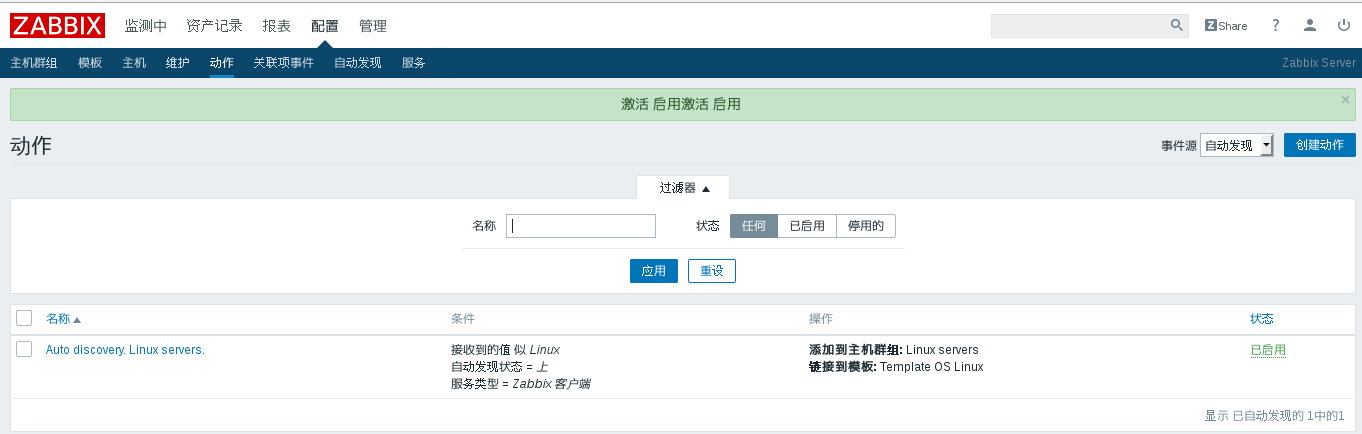
Task: Sort by the 状态 column header
Action: coord(1262,319)
